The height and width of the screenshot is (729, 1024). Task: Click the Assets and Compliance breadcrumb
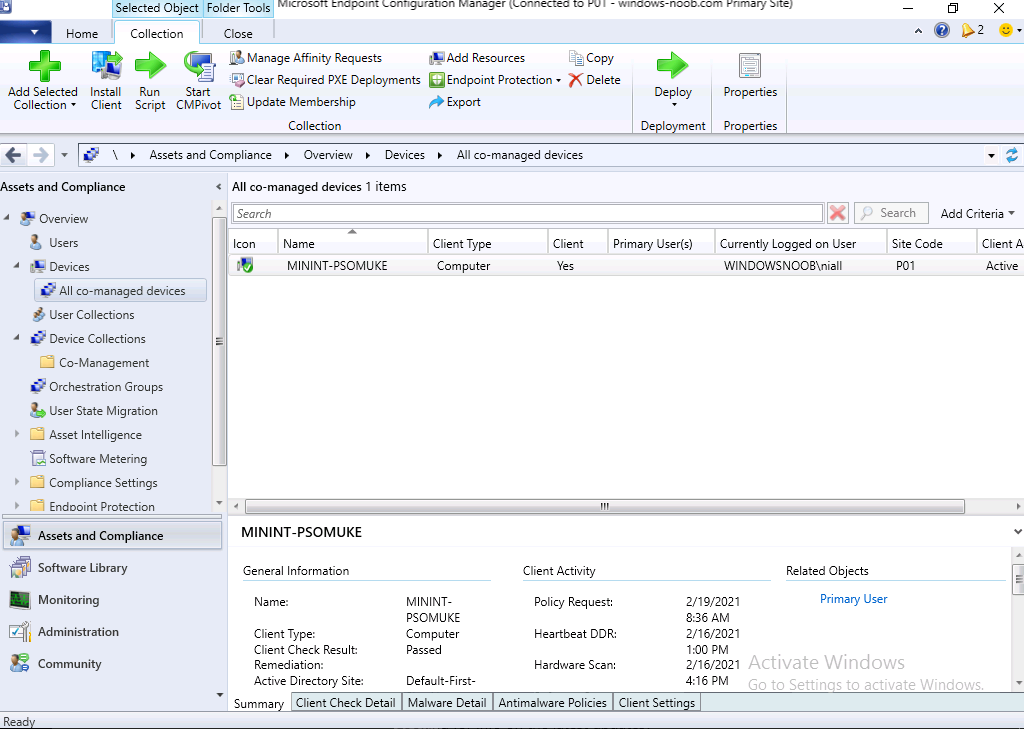210,155
